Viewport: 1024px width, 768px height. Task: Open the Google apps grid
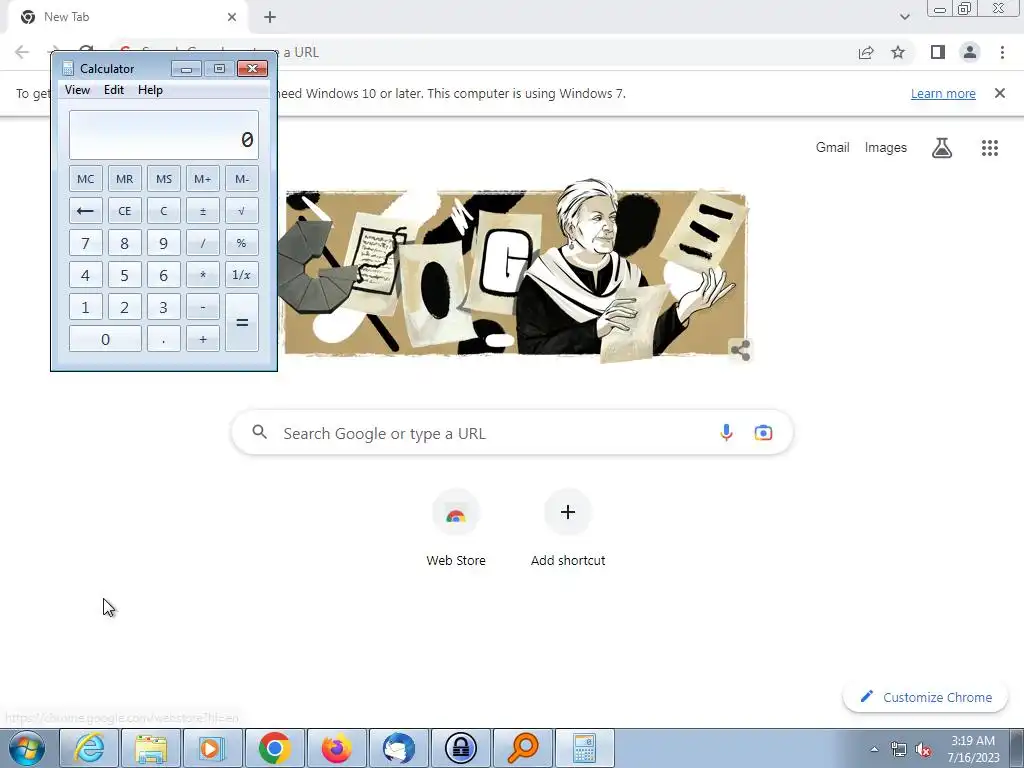990,148
